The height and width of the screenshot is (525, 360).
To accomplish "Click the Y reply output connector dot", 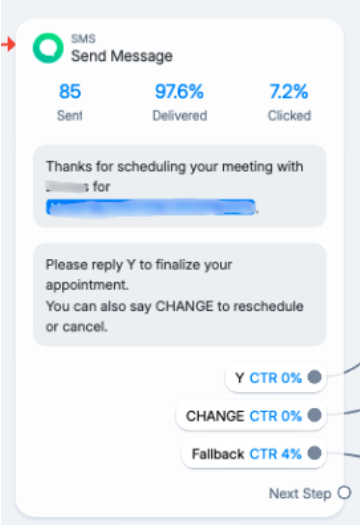I will click(x=314, y=377).
